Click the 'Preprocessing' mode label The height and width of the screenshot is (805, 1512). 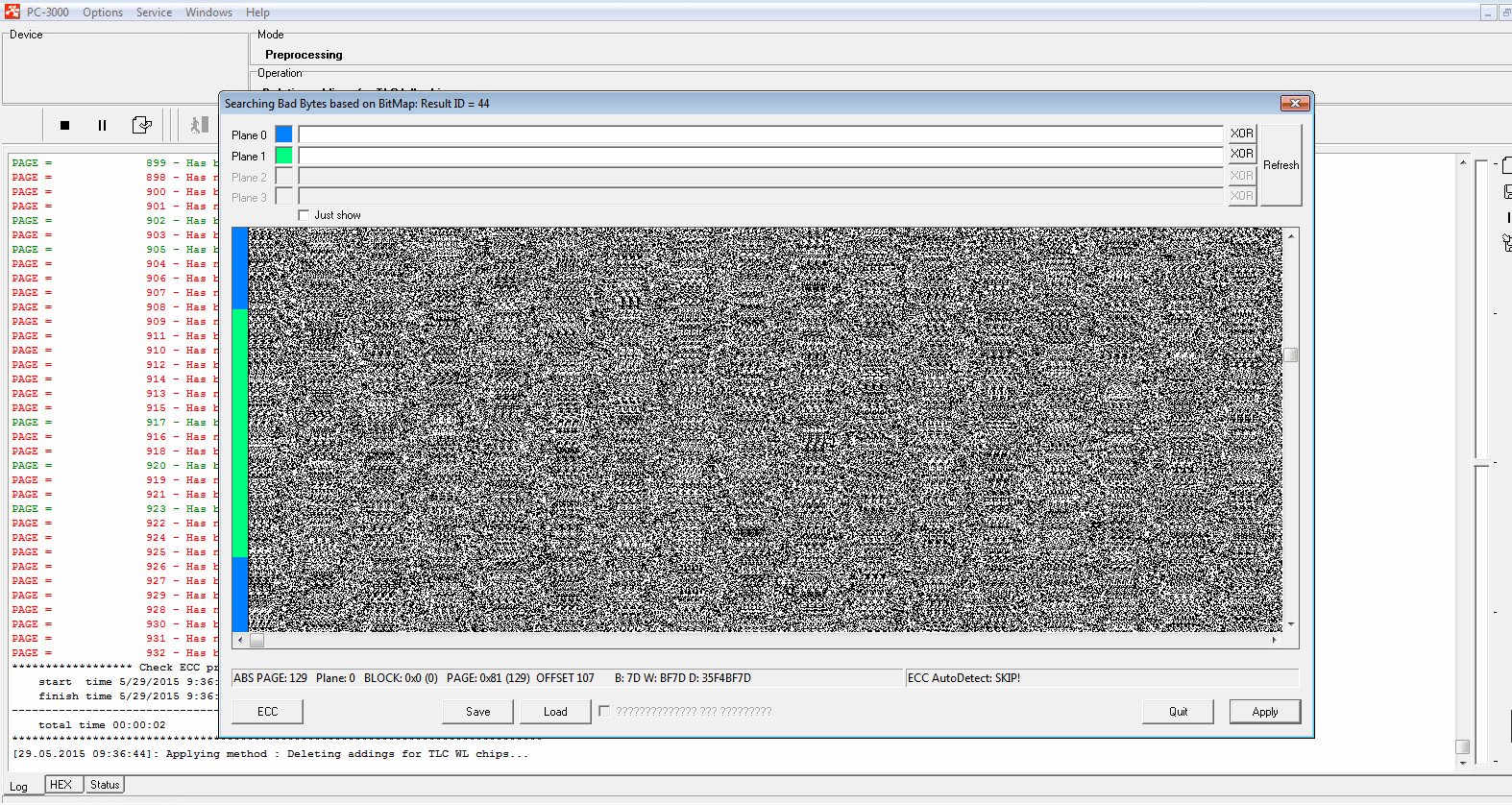(304, 55)
